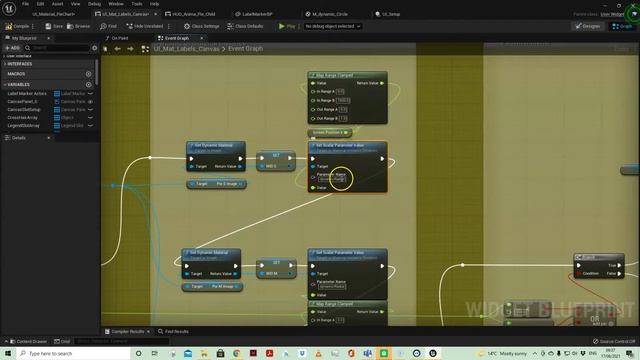This screenshot has height=360, width=640.
Task: Open the Content Drawer
Action: [x=28, y=341]
